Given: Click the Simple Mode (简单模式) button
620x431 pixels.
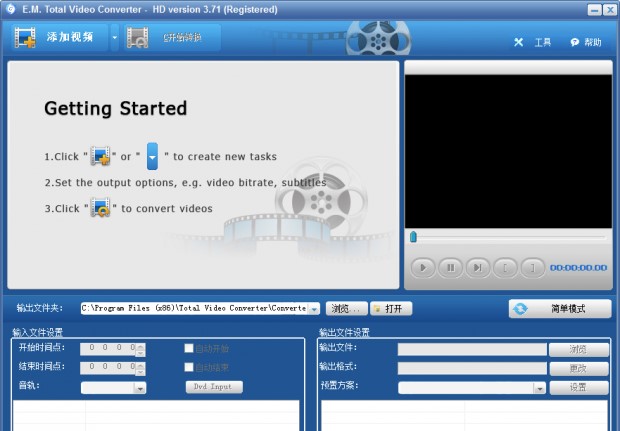Looking at the screenshot, I should 560,308.
